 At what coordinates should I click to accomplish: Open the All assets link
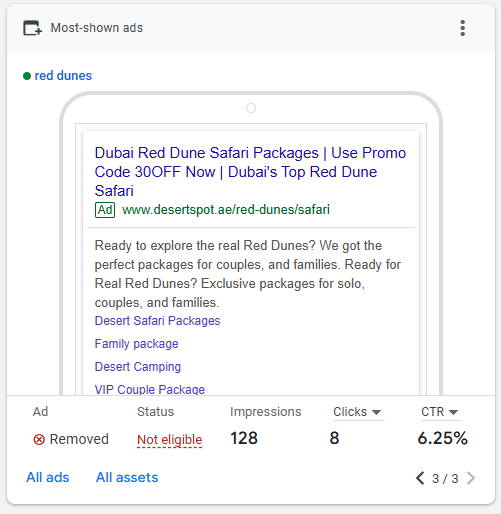click(x=127, y=477)
